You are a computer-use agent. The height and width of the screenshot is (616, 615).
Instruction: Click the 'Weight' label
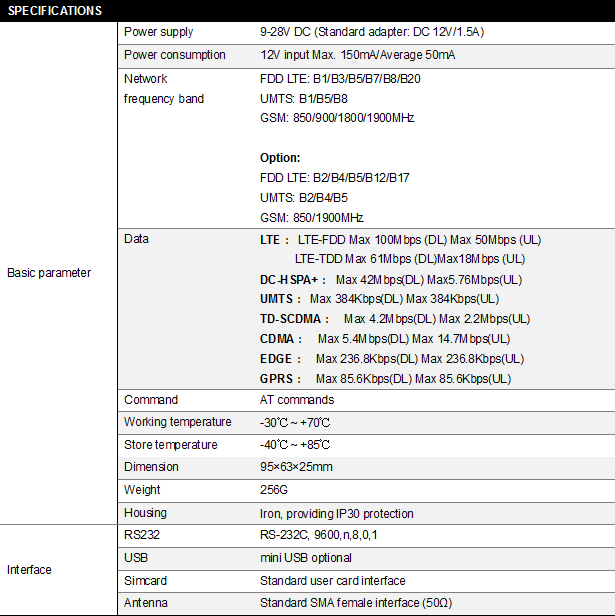(142, 490)
